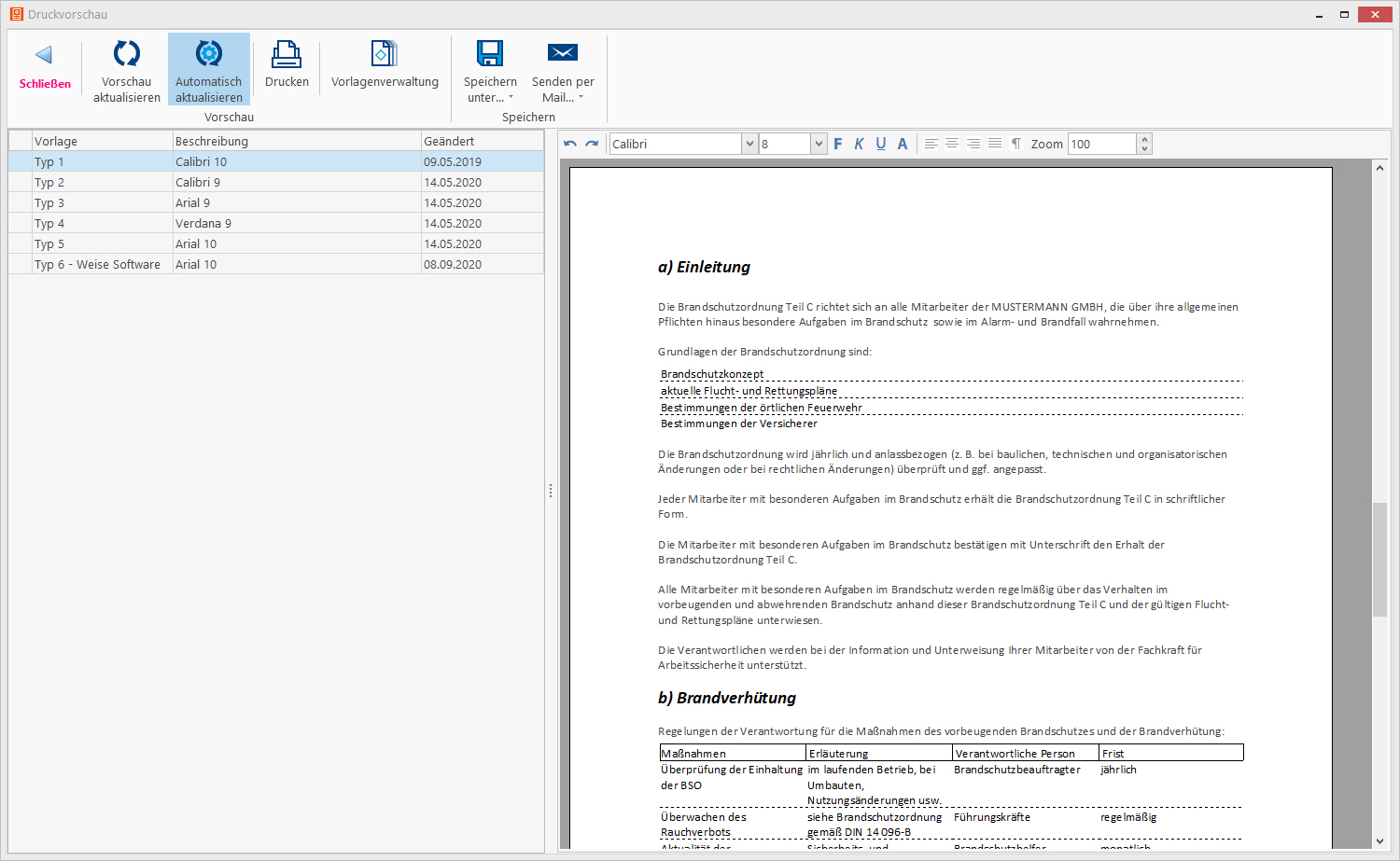Viewport: 1400px width, 861px height.
Task: Click the scroll up arrow of preview
Action: click(x=1379, y=168)
